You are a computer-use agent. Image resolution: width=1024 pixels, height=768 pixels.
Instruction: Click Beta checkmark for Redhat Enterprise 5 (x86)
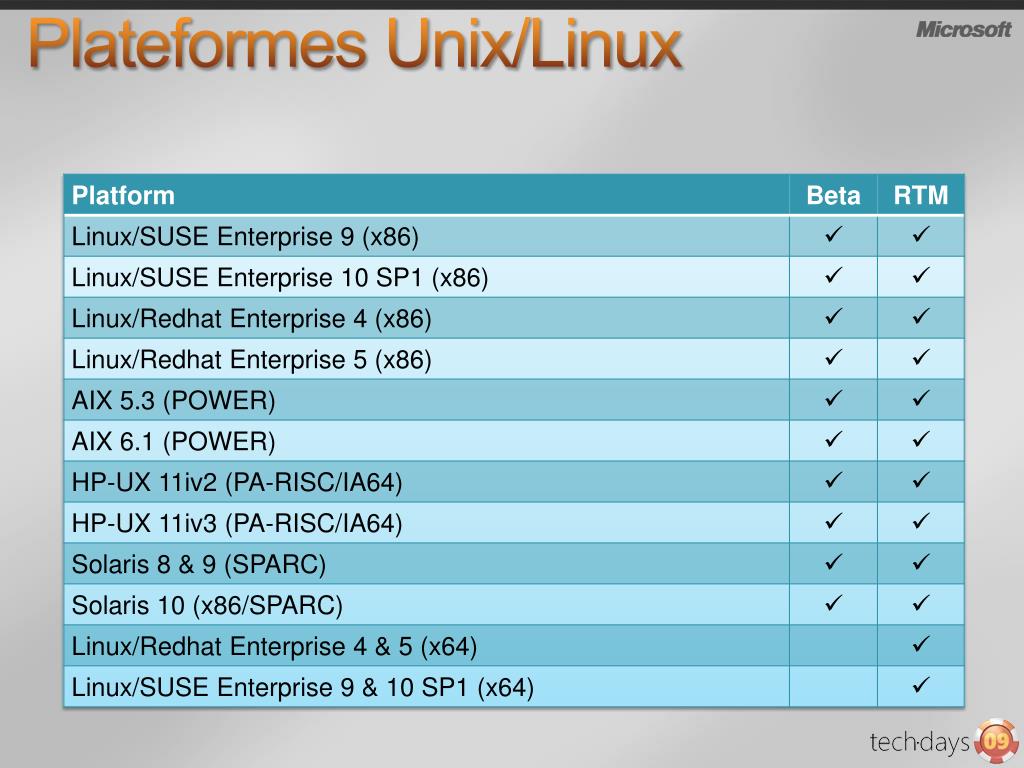833,357
